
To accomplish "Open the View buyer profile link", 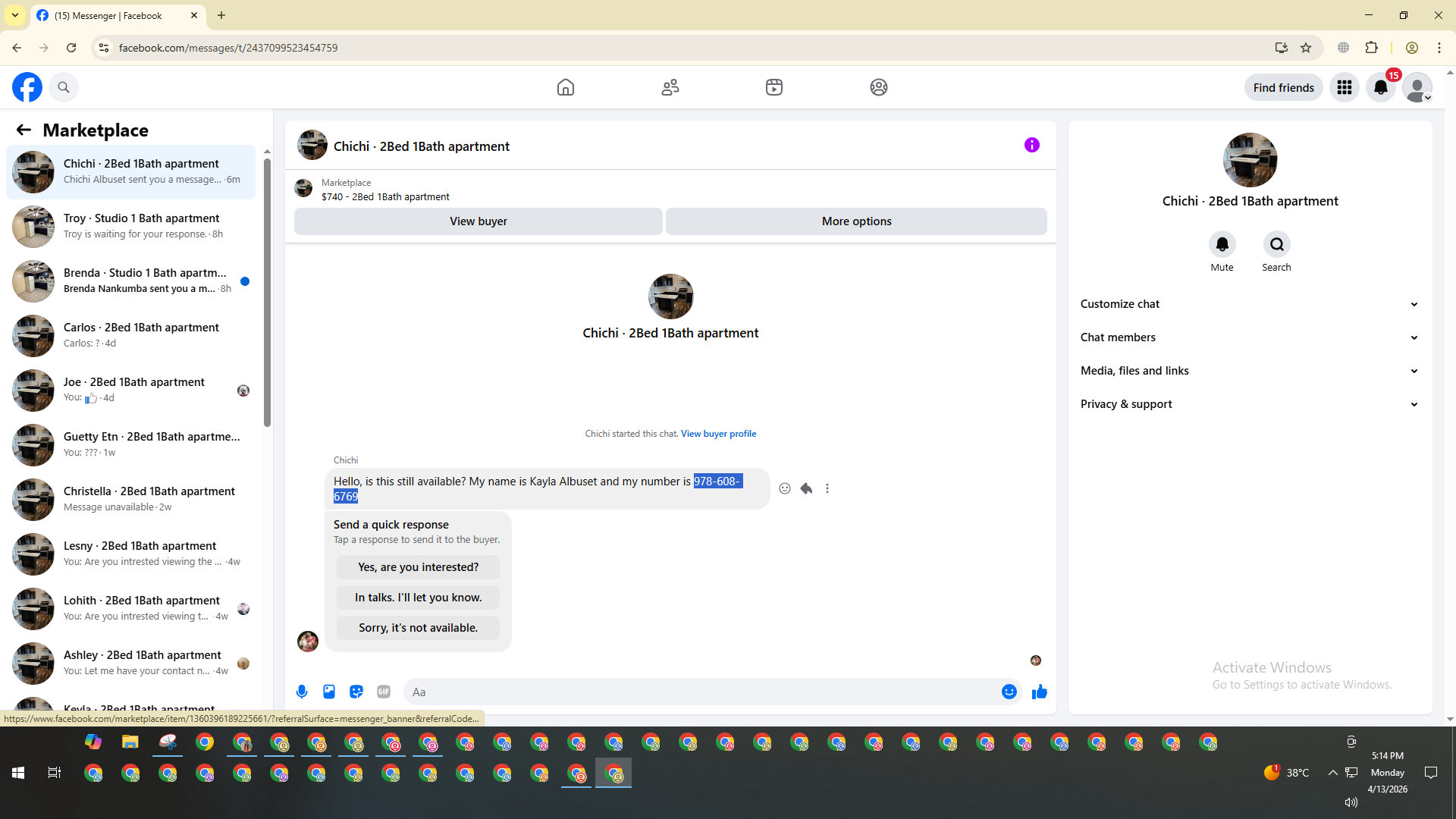I will click(x=718, y=434).
